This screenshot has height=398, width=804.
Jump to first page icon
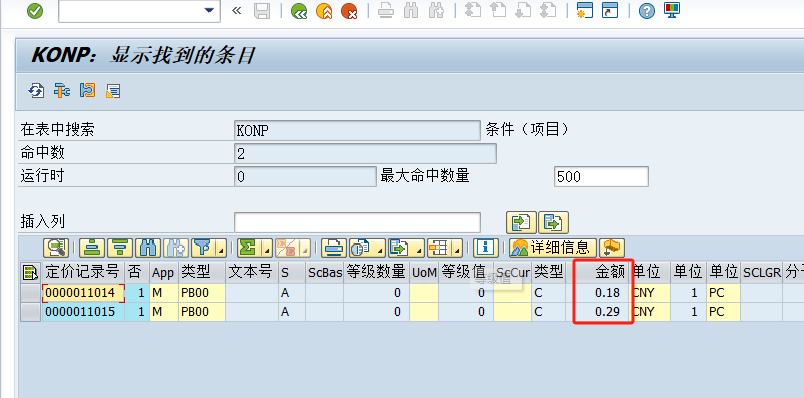click(x=473, y=11)
